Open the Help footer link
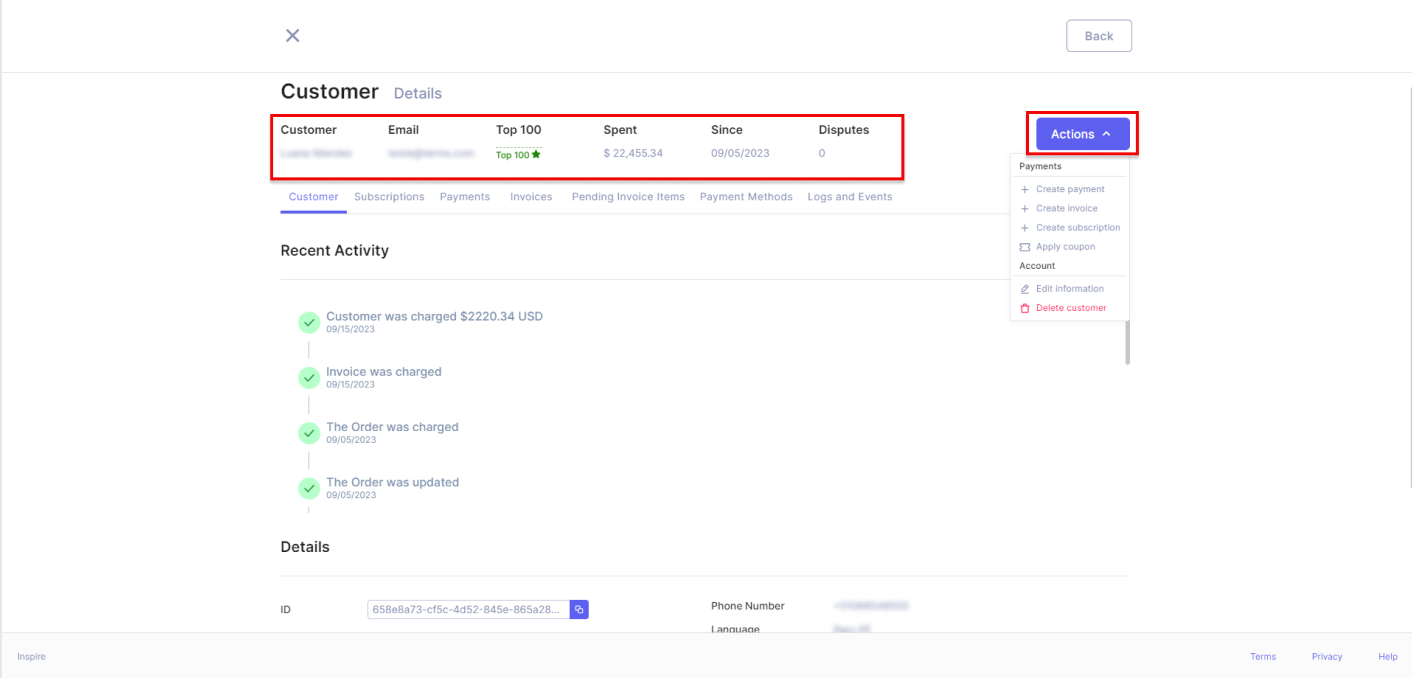The height and width of the screenshot is (678, 1412). 1388,657
